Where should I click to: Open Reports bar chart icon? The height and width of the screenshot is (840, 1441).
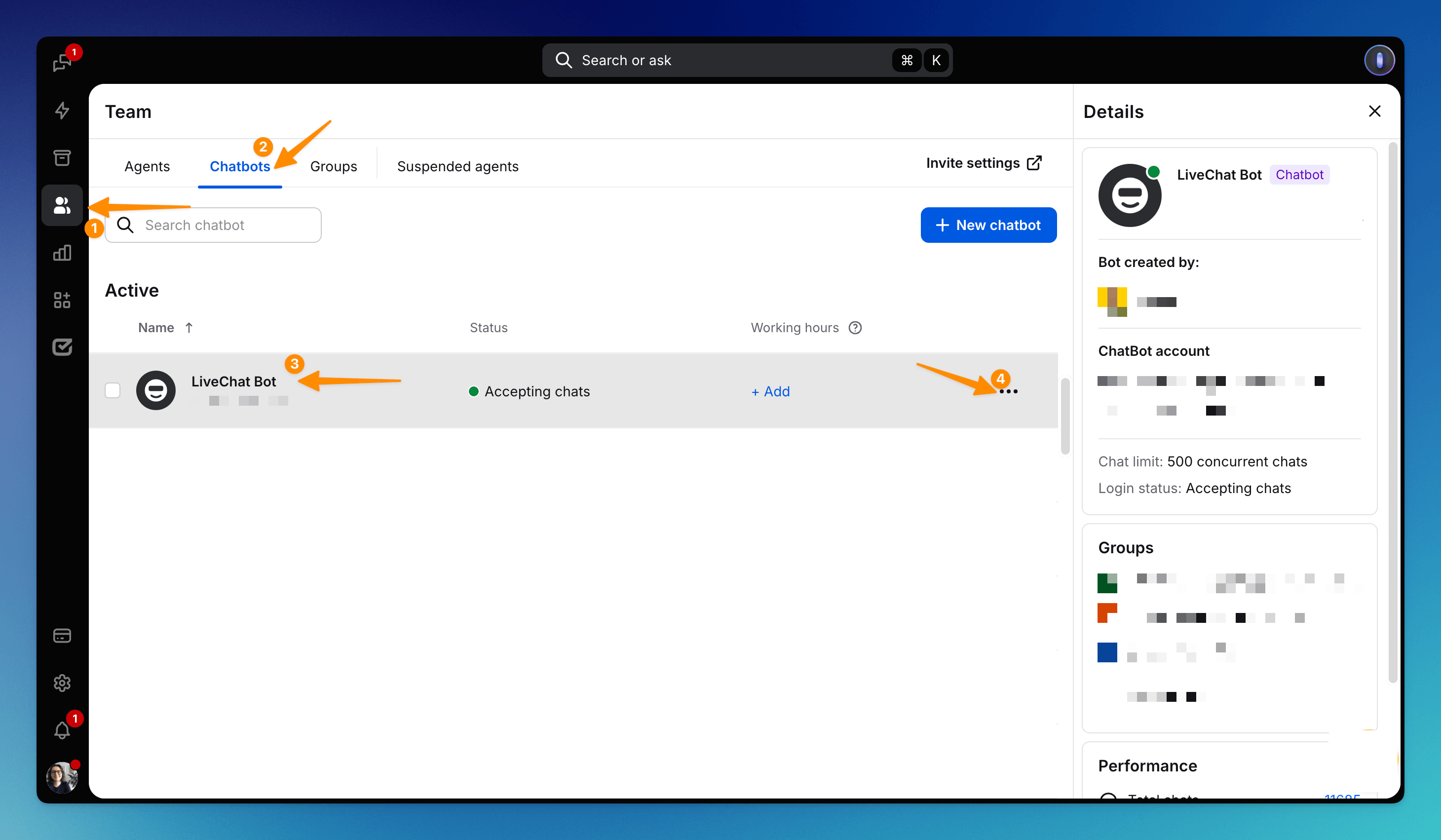pos(62,253)
